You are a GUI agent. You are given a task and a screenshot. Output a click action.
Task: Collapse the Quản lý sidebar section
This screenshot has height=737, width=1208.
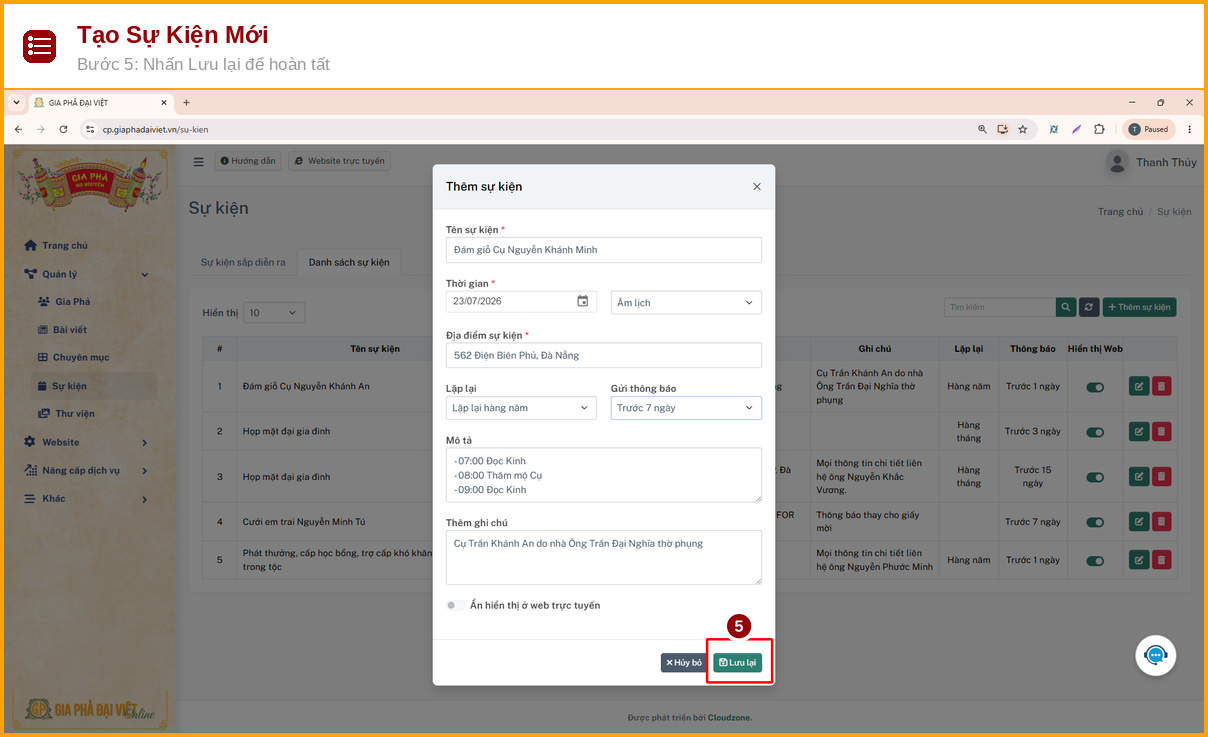(x=87, y=274)
